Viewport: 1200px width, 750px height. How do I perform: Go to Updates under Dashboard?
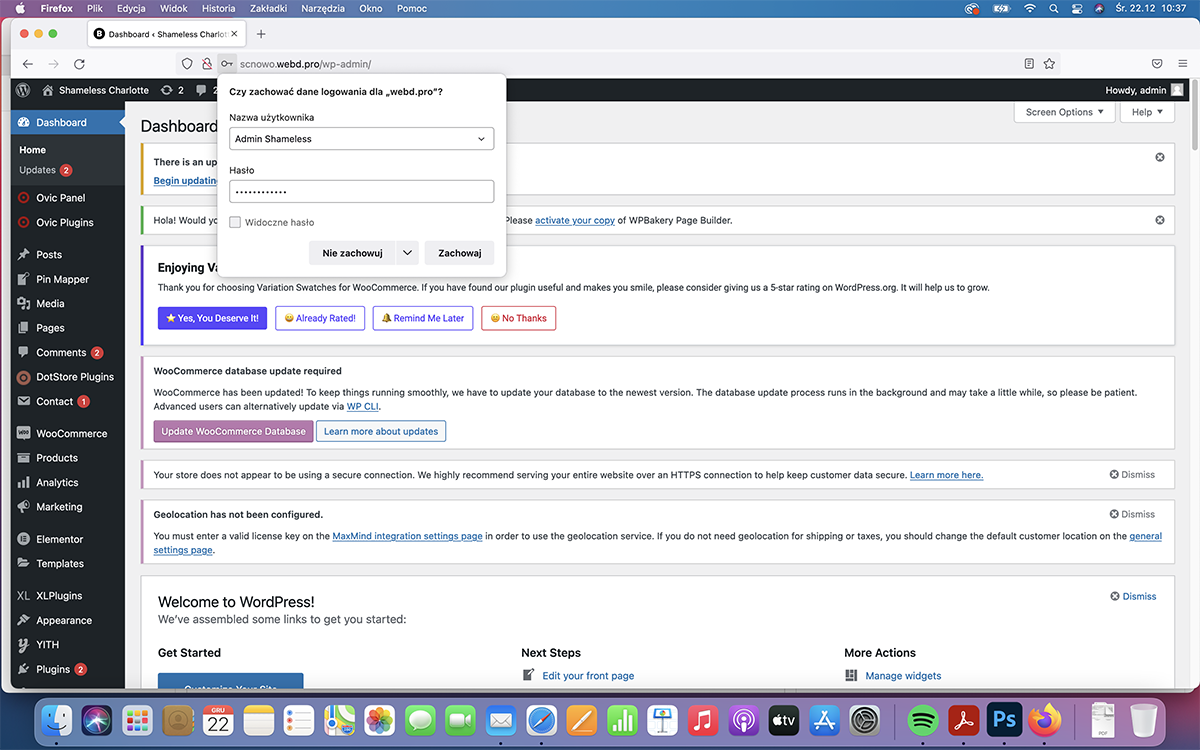(45, 170)
